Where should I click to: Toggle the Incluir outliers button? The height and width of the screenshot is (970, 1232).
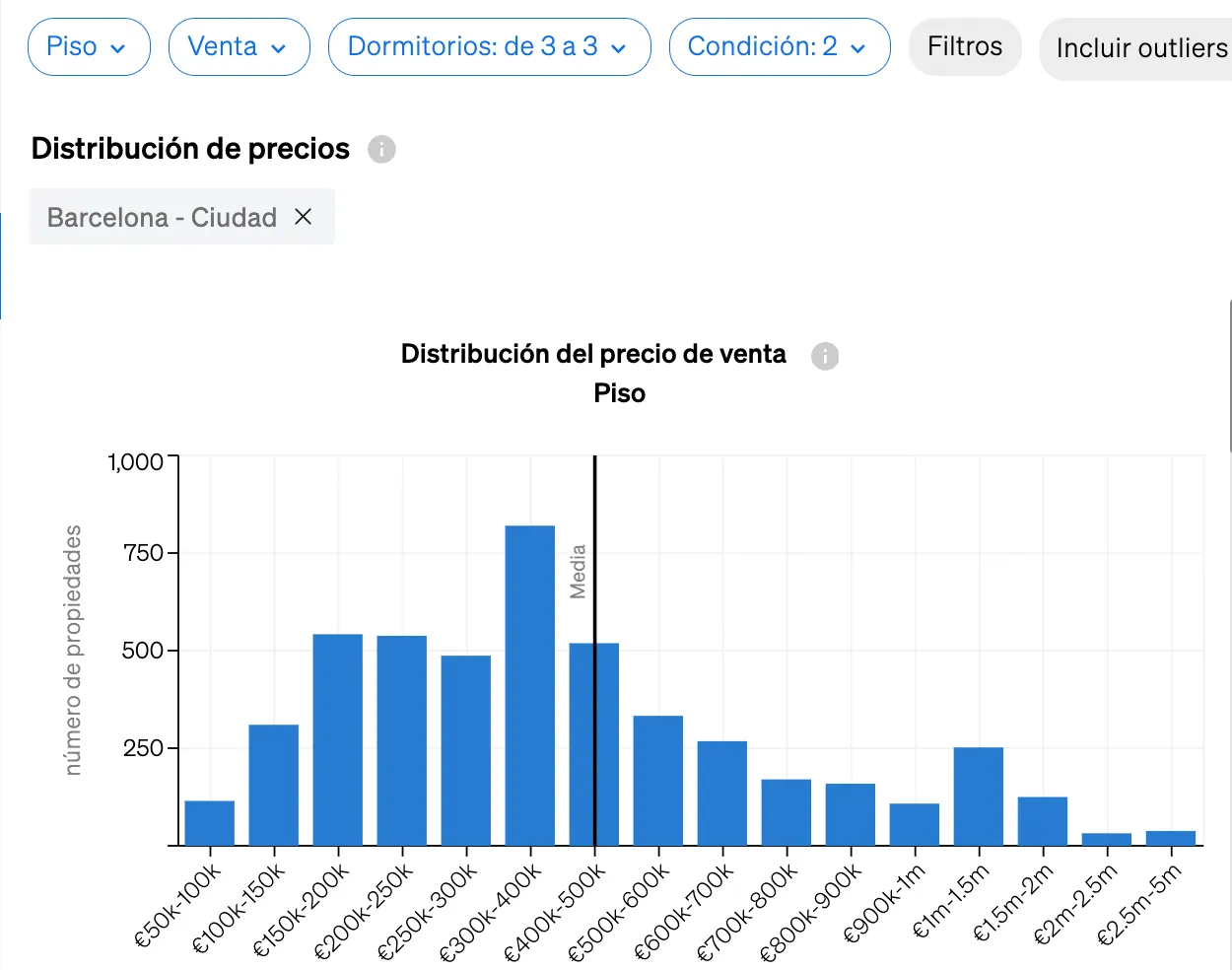[x=1138, y=48]
